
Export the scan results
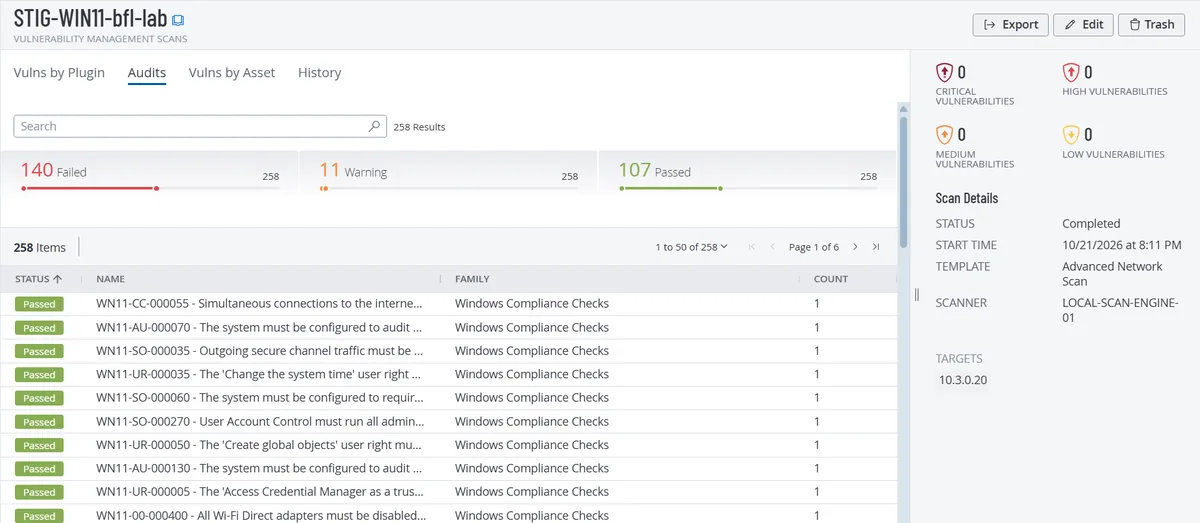point(1011,24)
